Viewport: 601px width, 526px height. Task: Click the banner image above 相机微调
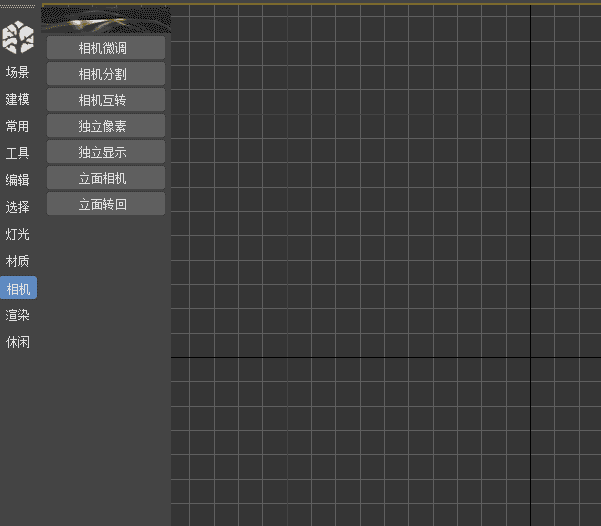click(106, 19)
